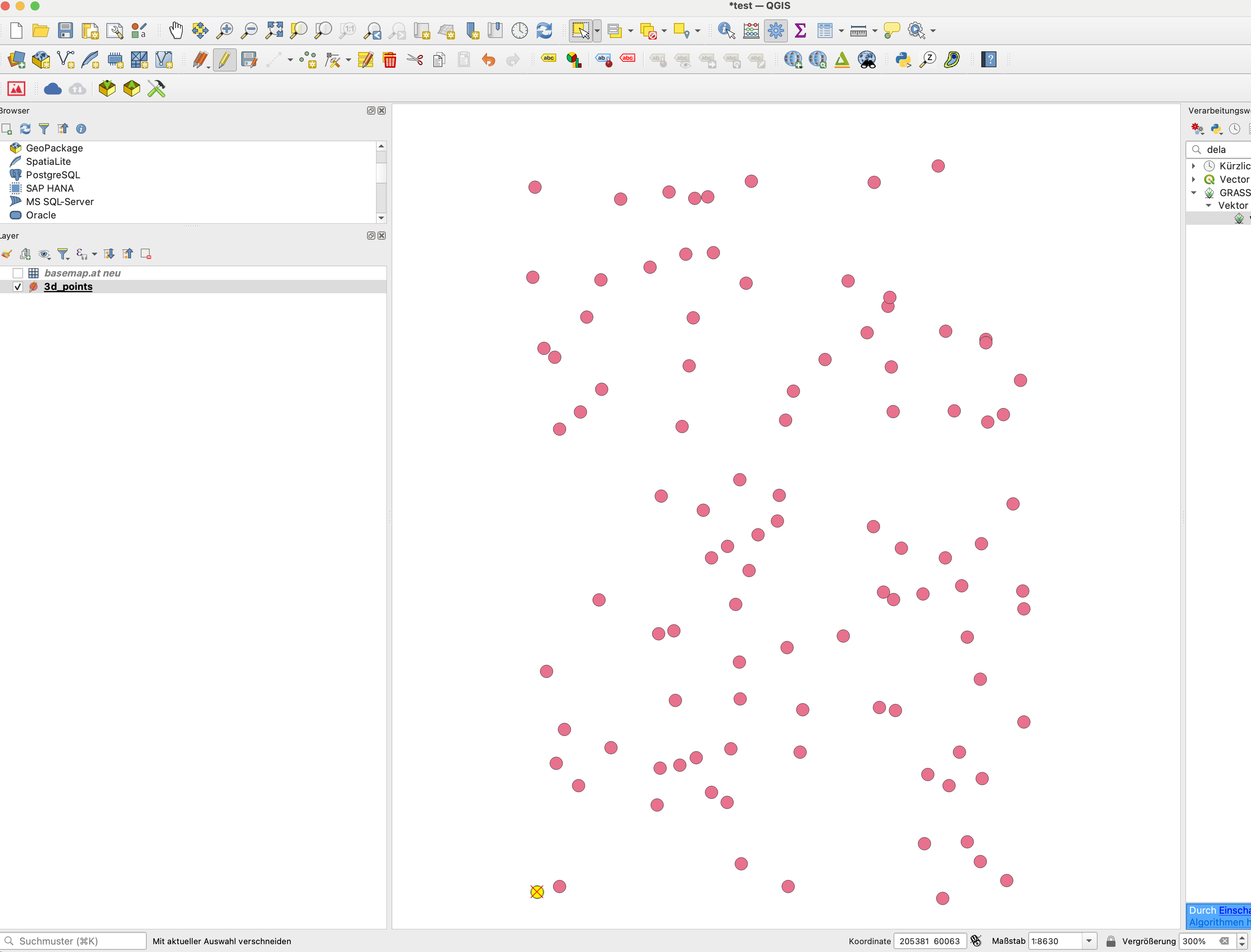Open the Python console icon
The image size is (1251, 952).
(x=903, y=60)
